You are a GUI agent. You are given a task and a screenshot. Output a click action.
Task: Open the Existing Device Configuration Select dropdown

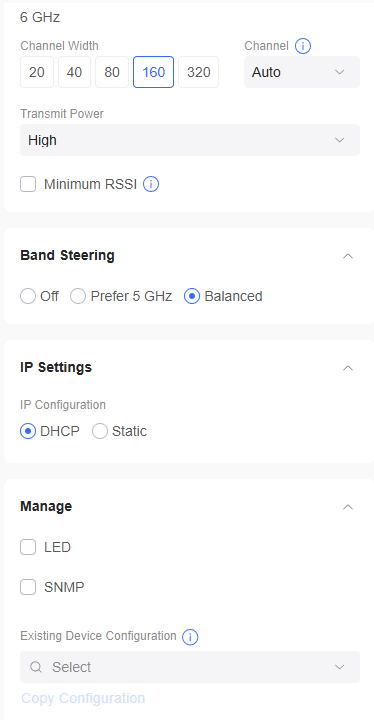(x=190, y=667)
